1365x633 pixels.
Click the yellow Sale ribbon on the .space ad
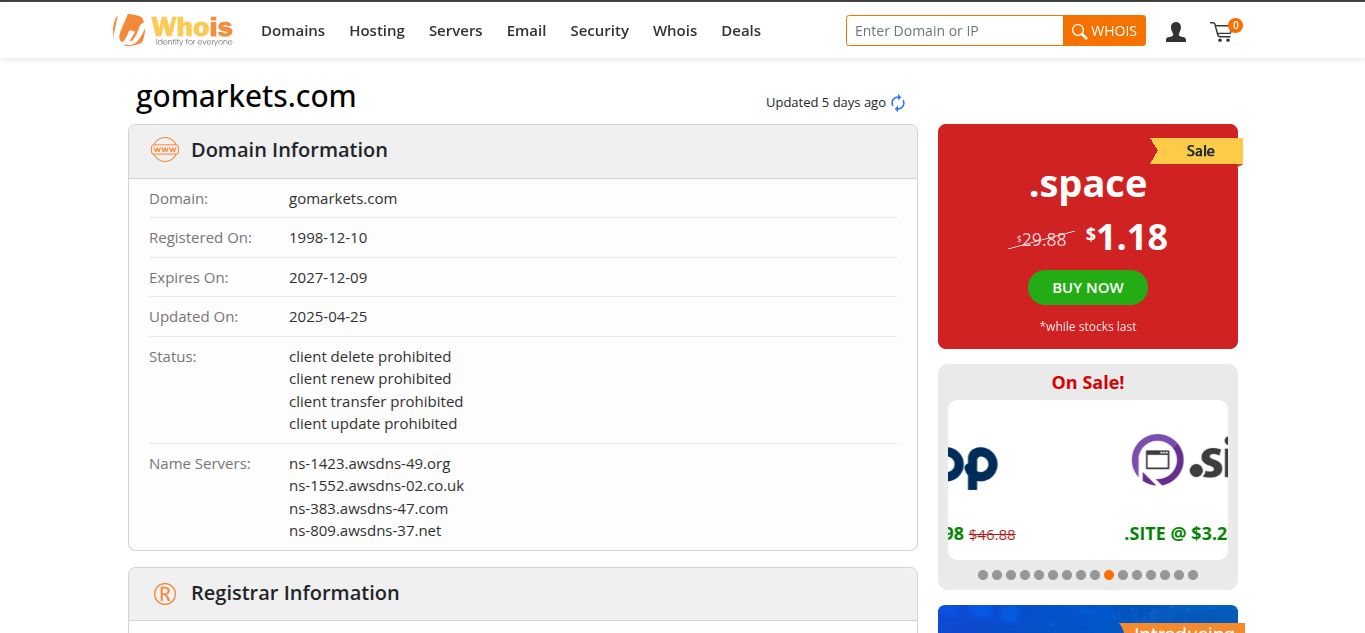1197,151
